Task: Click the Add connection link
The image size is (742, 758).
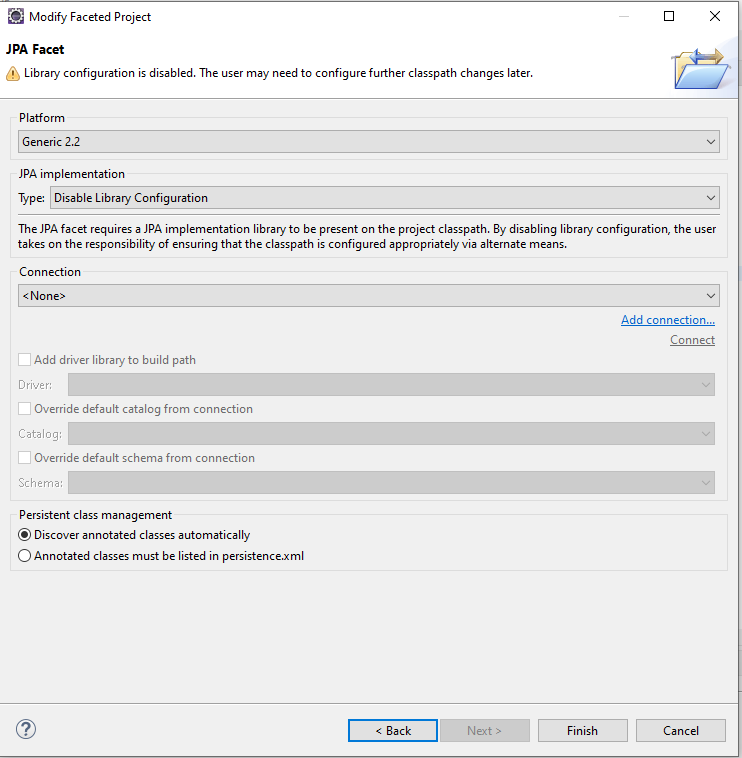Action: click(x=667, y=320)
